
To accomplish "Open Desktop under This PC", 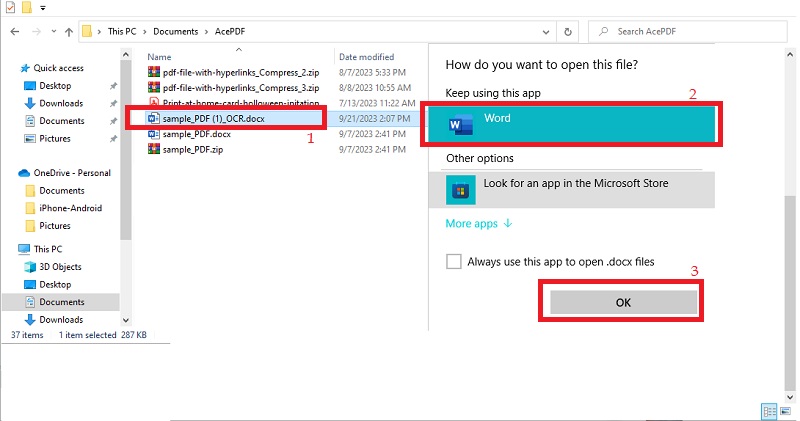I will (x=55, y=284).
